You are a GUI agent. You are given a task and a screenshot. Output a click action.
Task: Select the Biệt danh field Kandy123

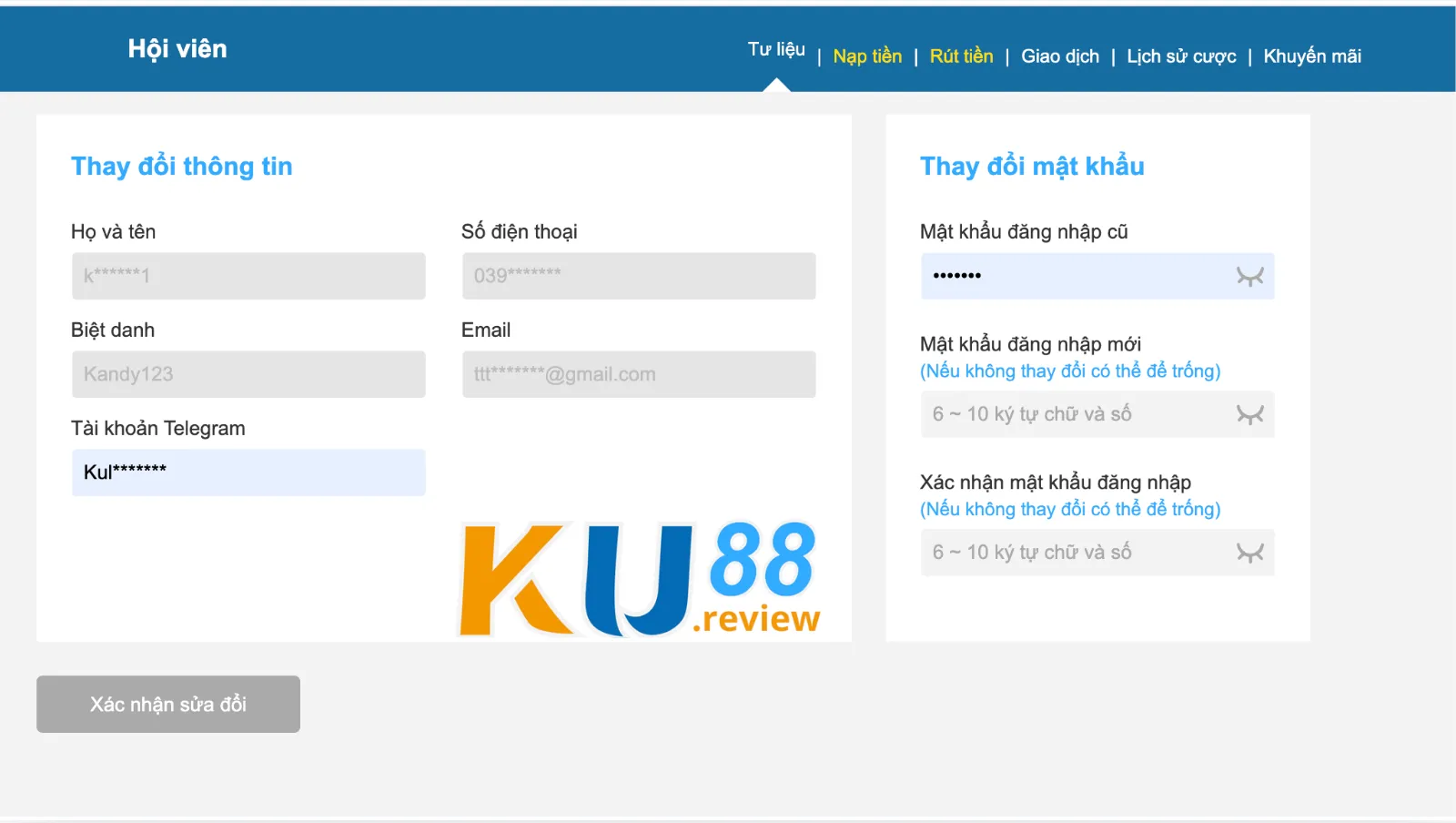click(248, 374)
